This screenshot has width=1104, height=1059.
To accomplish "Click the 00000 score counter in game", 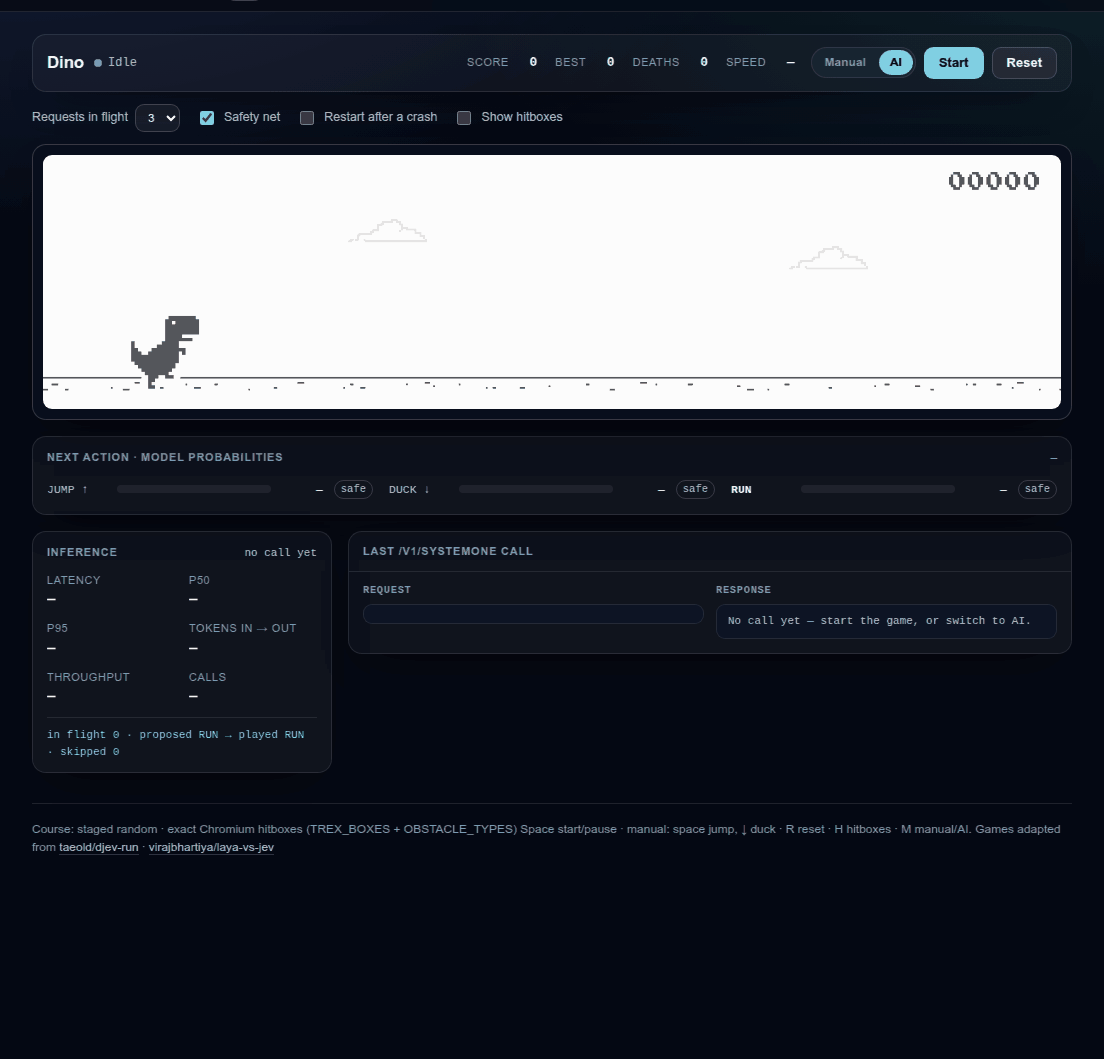I will pos(993,181).
